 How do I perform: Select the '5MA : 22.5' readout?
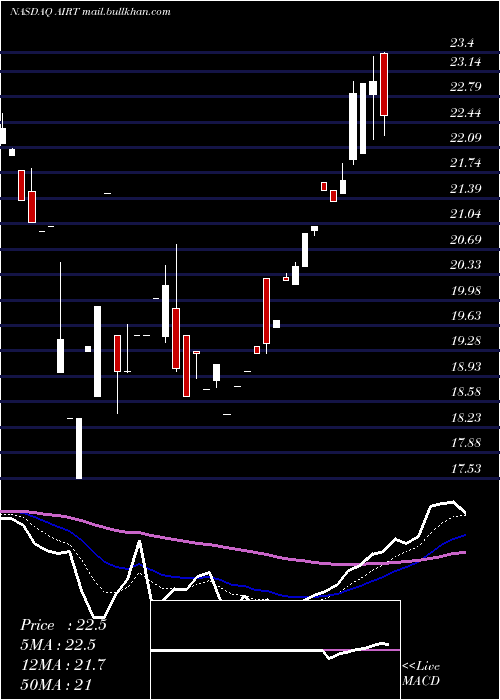(58, 645)
